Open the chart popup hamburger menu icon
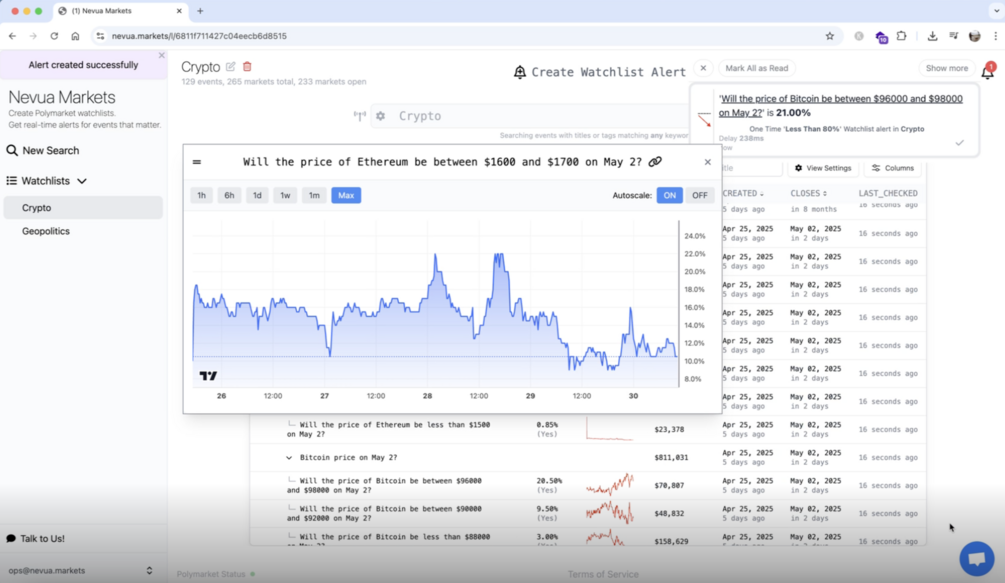Viewport: 1005px width, 583px height. tap(197, 162)
